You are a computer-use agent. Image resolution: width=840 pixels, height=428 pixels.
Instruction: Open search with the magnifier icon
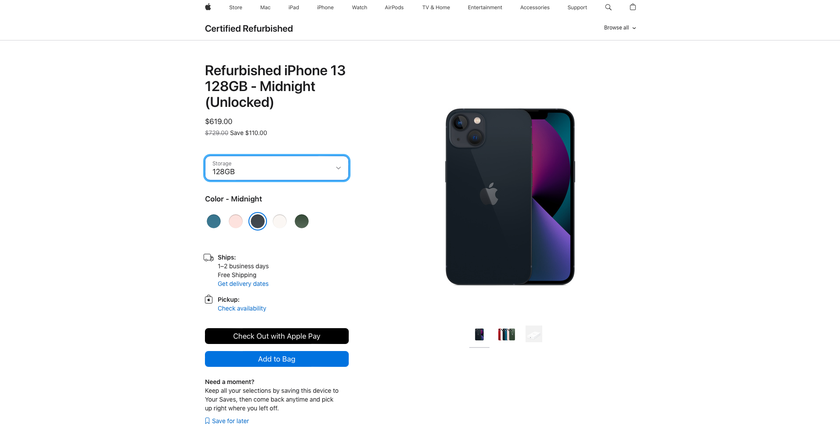(608, 7)
